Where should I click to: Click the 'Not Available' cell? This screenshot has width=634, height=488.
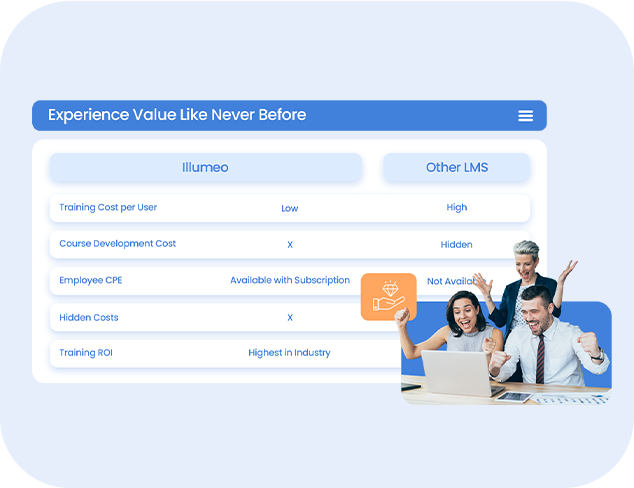tap(456, 281)
